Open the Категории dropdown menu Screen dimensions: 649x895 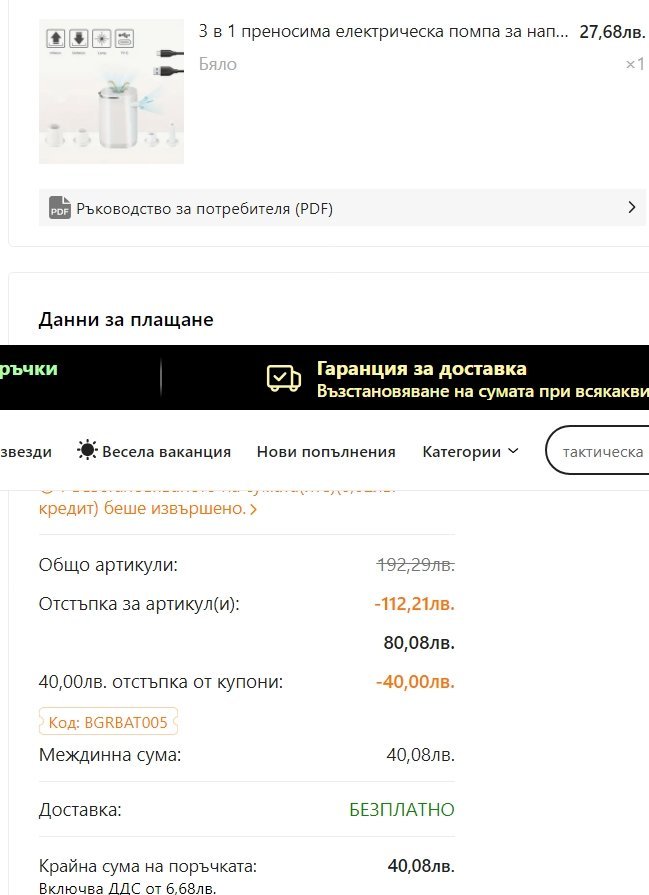[470, 452]
